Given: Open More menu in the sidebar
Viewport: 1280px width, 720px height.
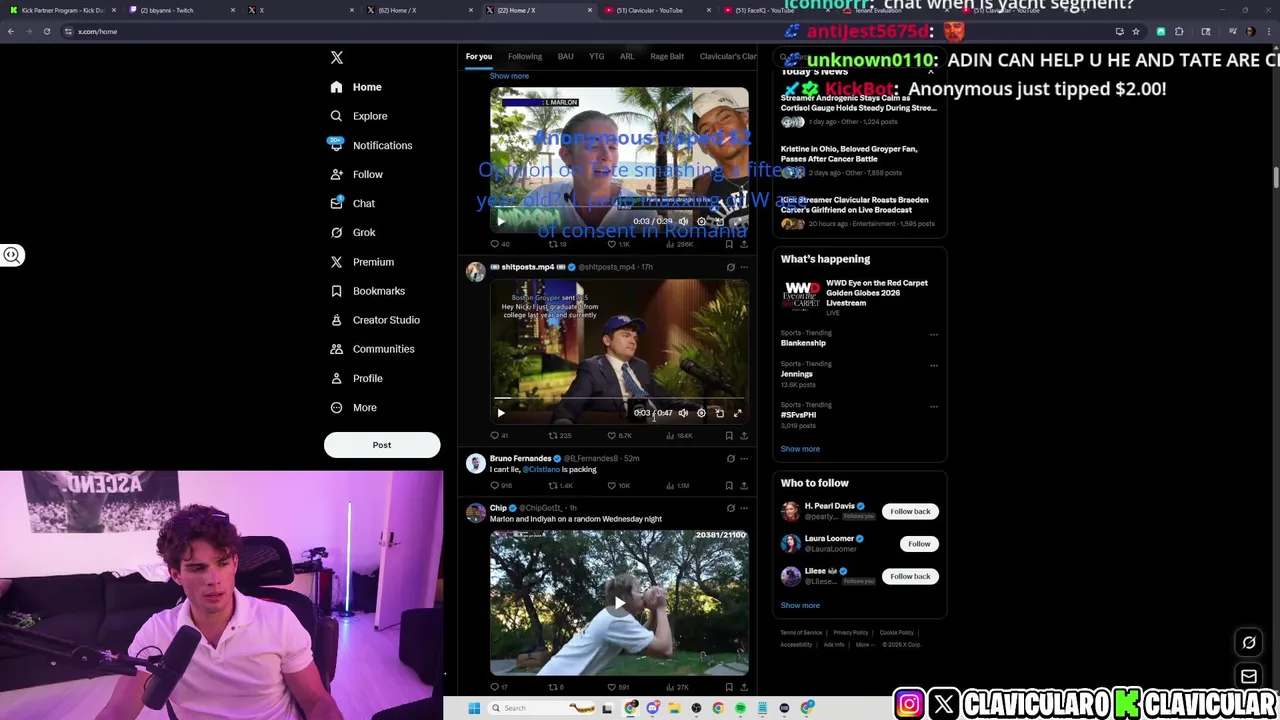Looking at the screenshot, I should 354,408.
